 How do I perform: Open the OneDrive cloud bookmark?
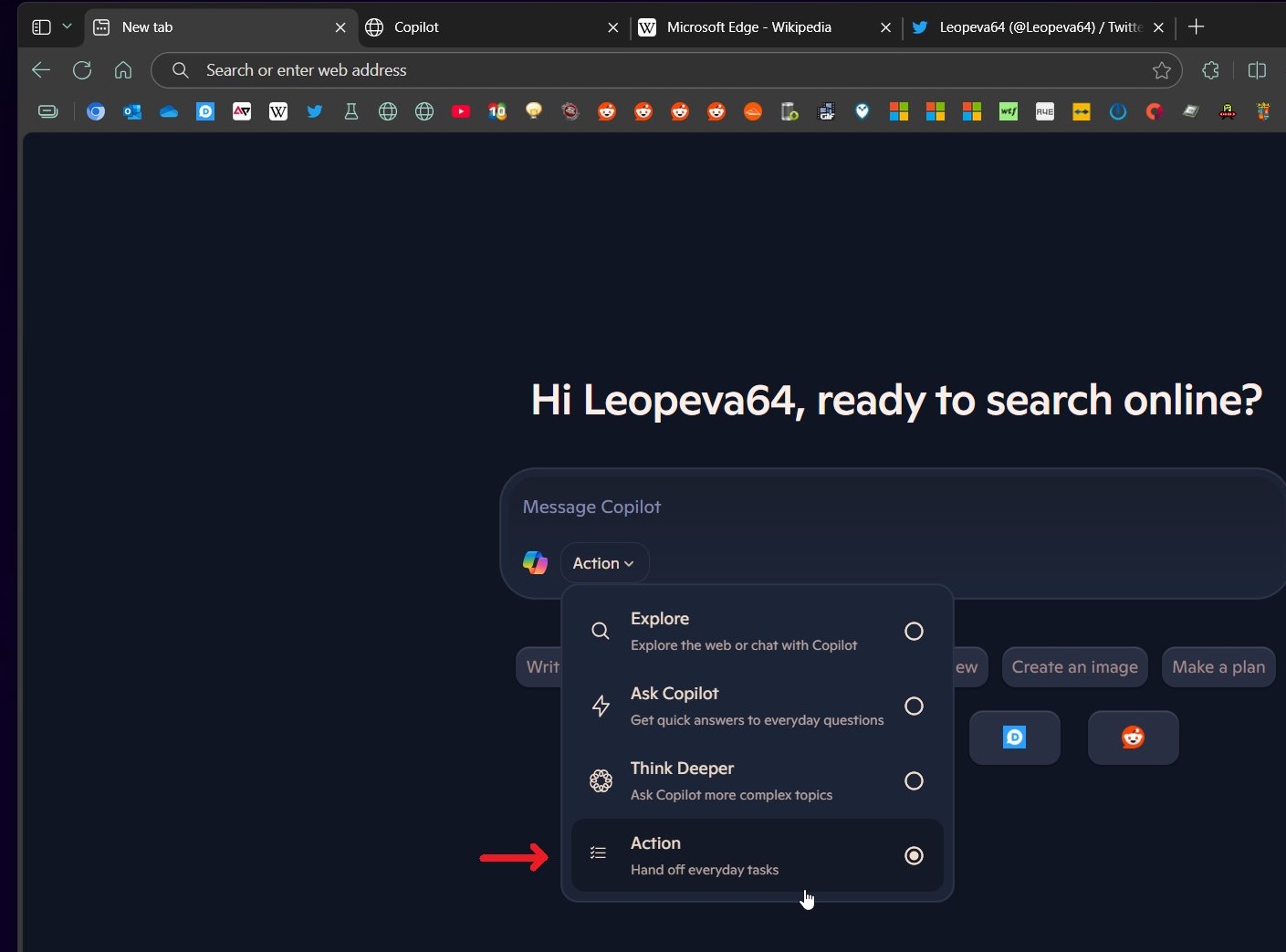[x=169, y=111]
